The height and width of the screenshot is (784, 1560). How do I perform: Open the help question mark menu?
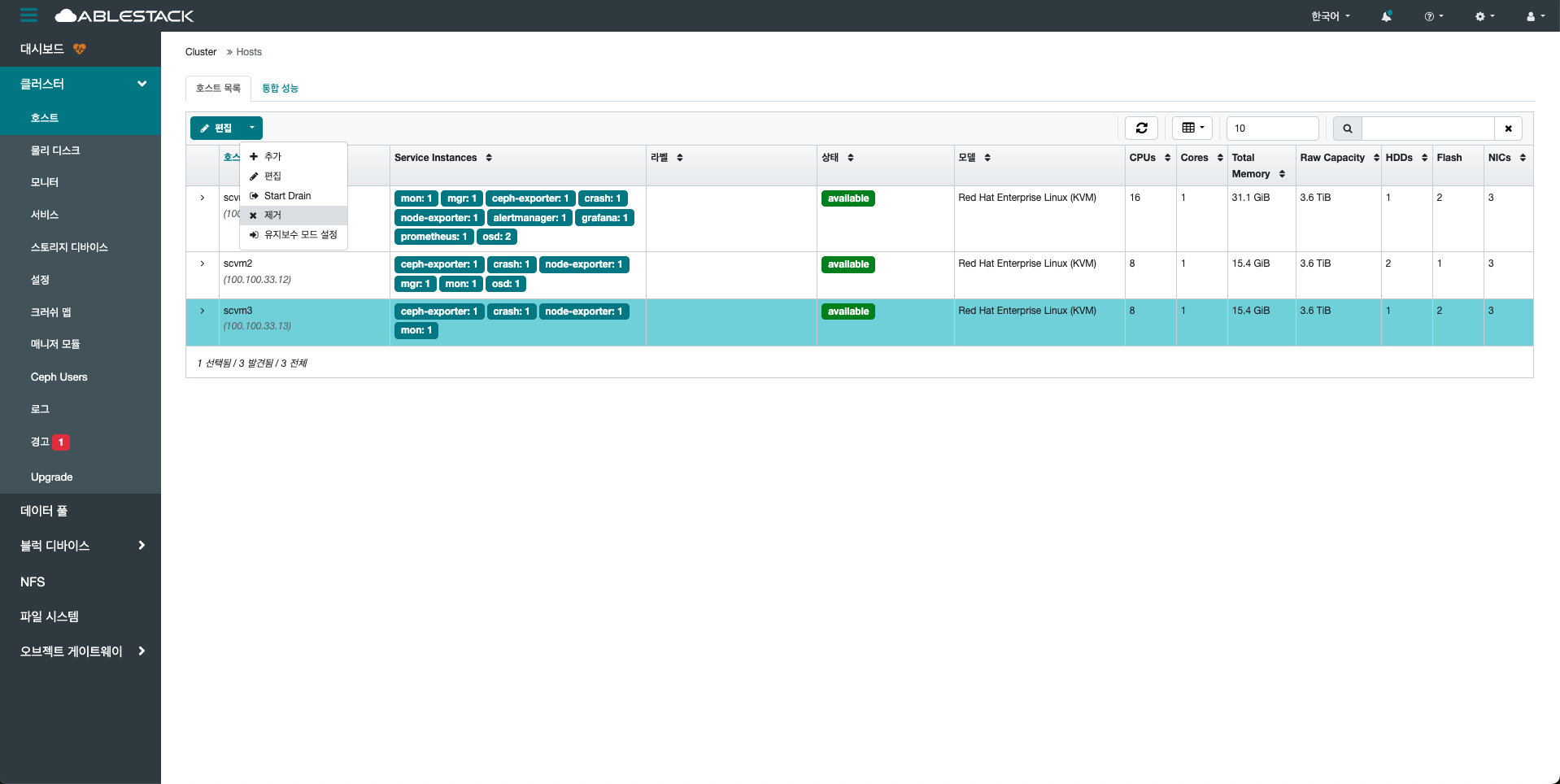[1433, 16]
